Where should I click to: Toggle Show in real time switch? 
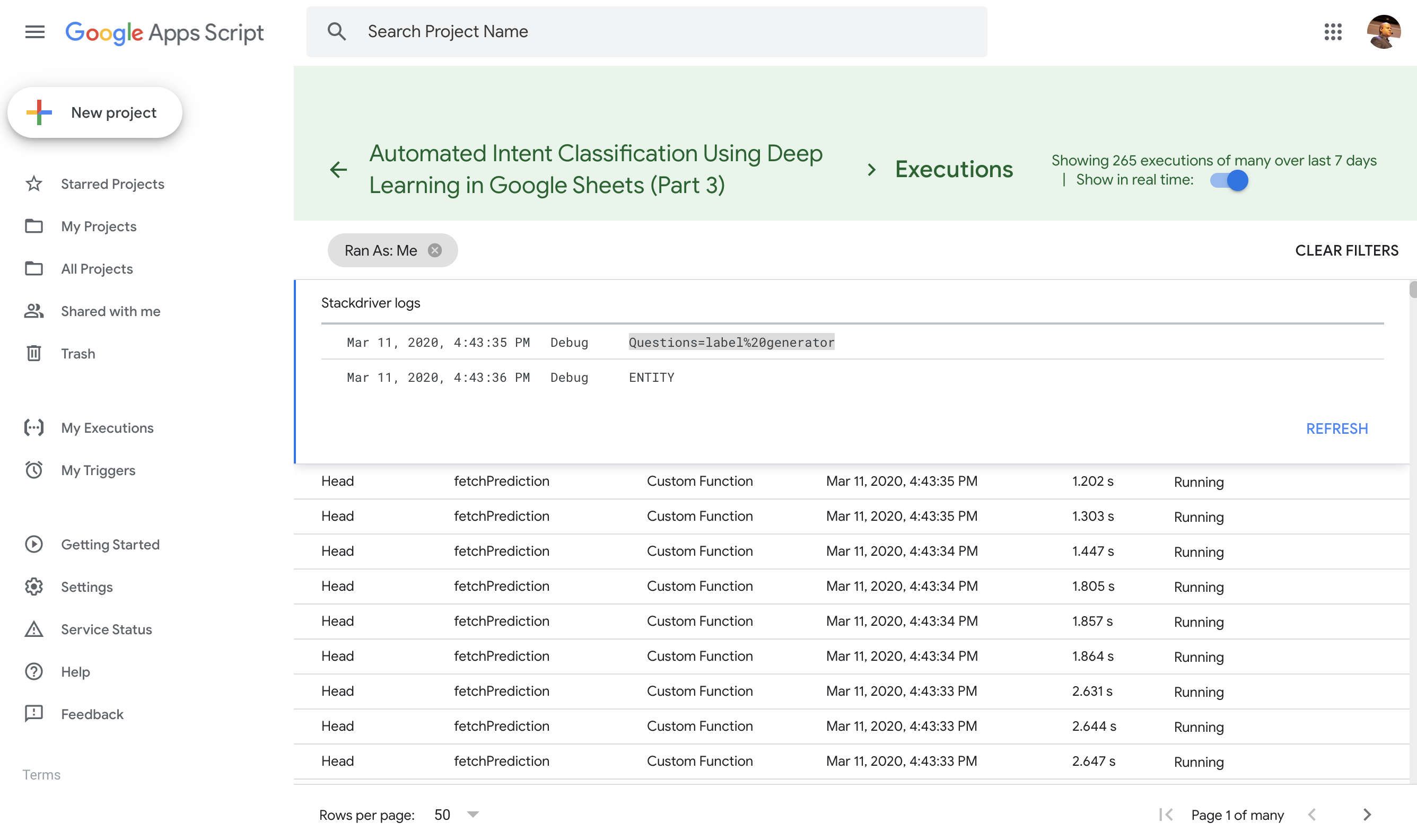[1229, 180]
